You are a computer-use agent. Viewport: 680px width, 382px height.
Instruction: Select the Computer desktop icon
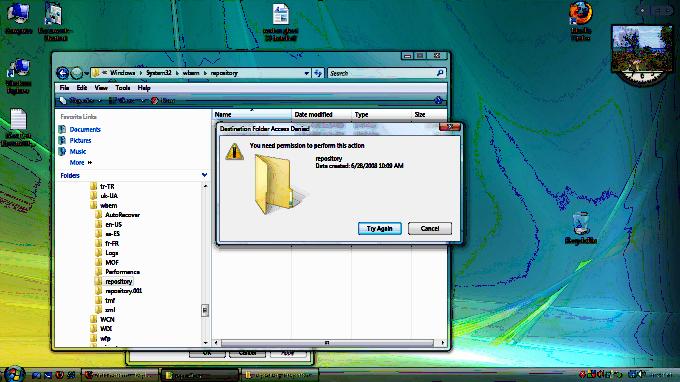[18, 18]
